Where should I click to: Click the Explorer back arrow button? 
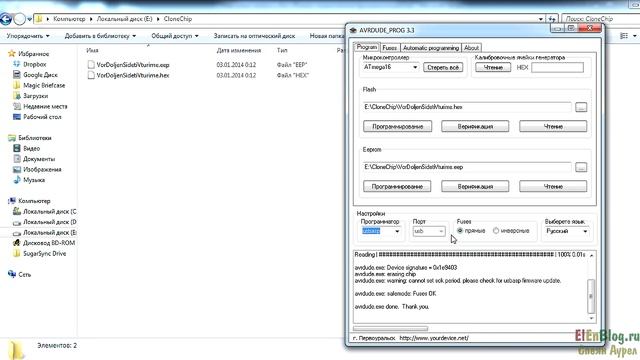pyautogui.click(x=6, y=19)
